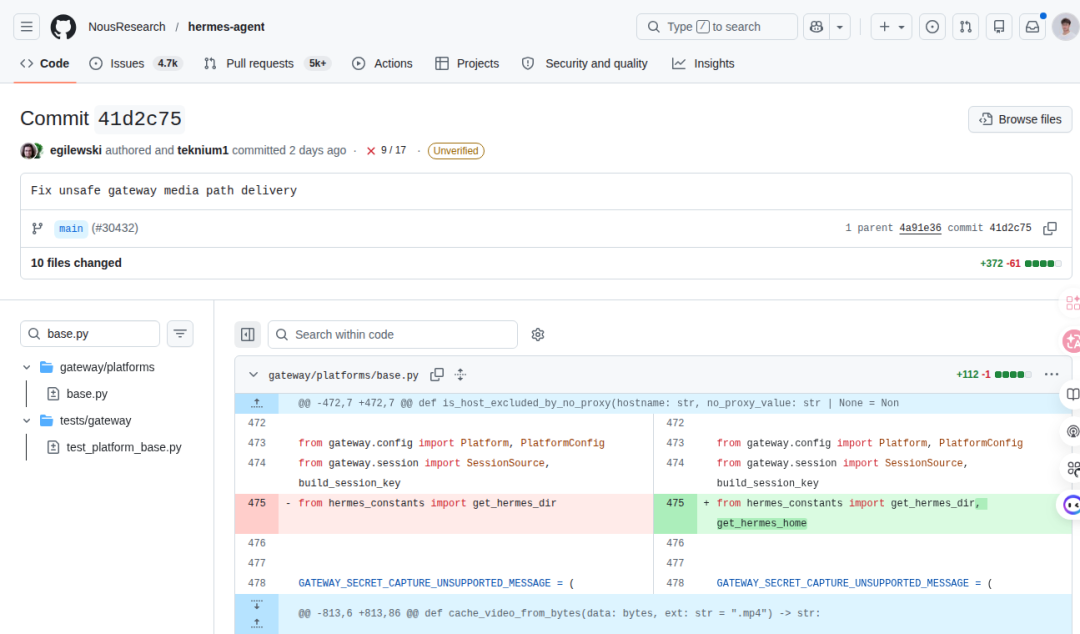The image size is (1080, 634).
Task: Click the gateway/platforms folder icon
Action: (x=46, y=367)
